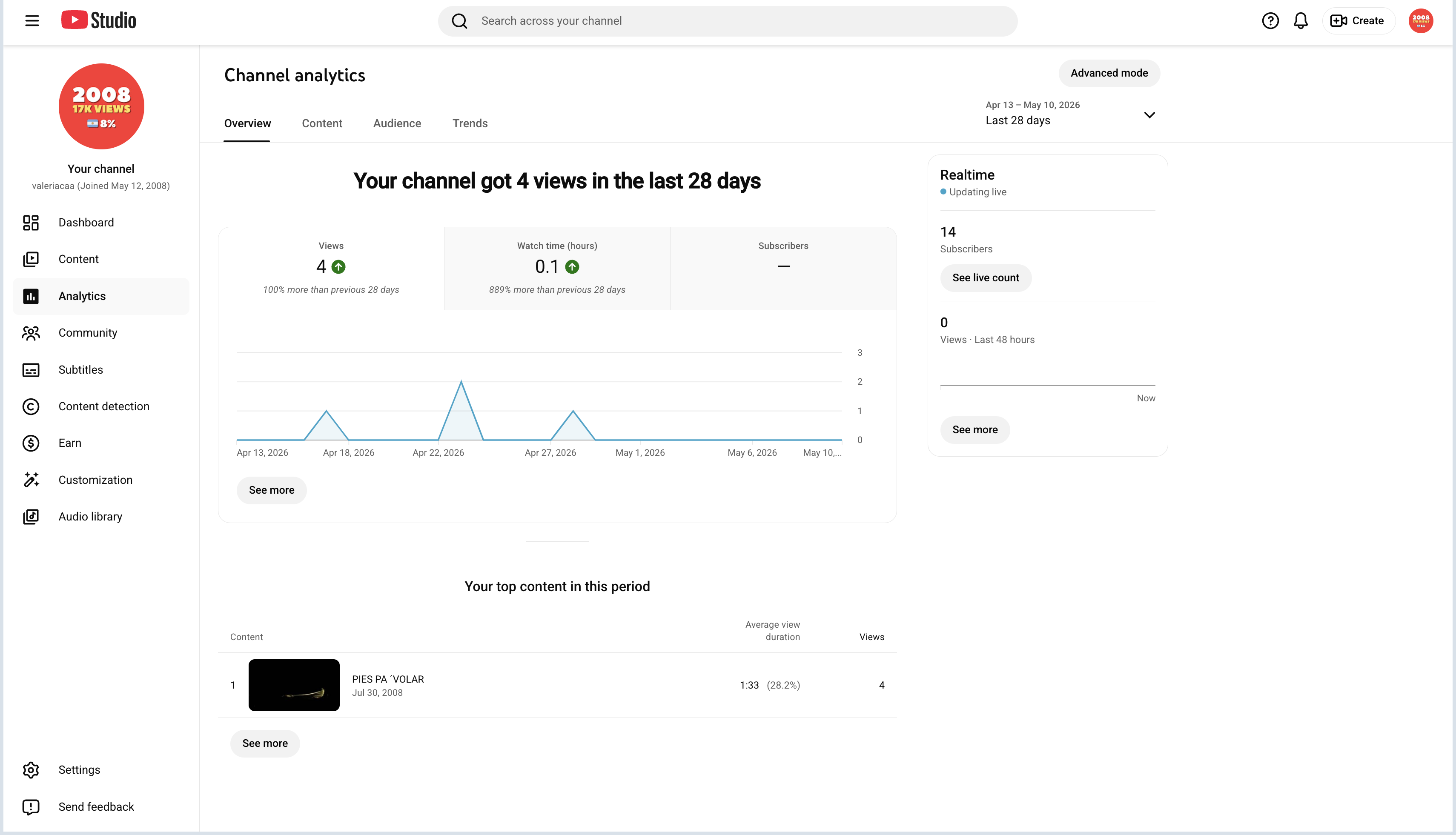Open the notifications bell
The image size is (1456, 835).
[x=1301, y=21]
